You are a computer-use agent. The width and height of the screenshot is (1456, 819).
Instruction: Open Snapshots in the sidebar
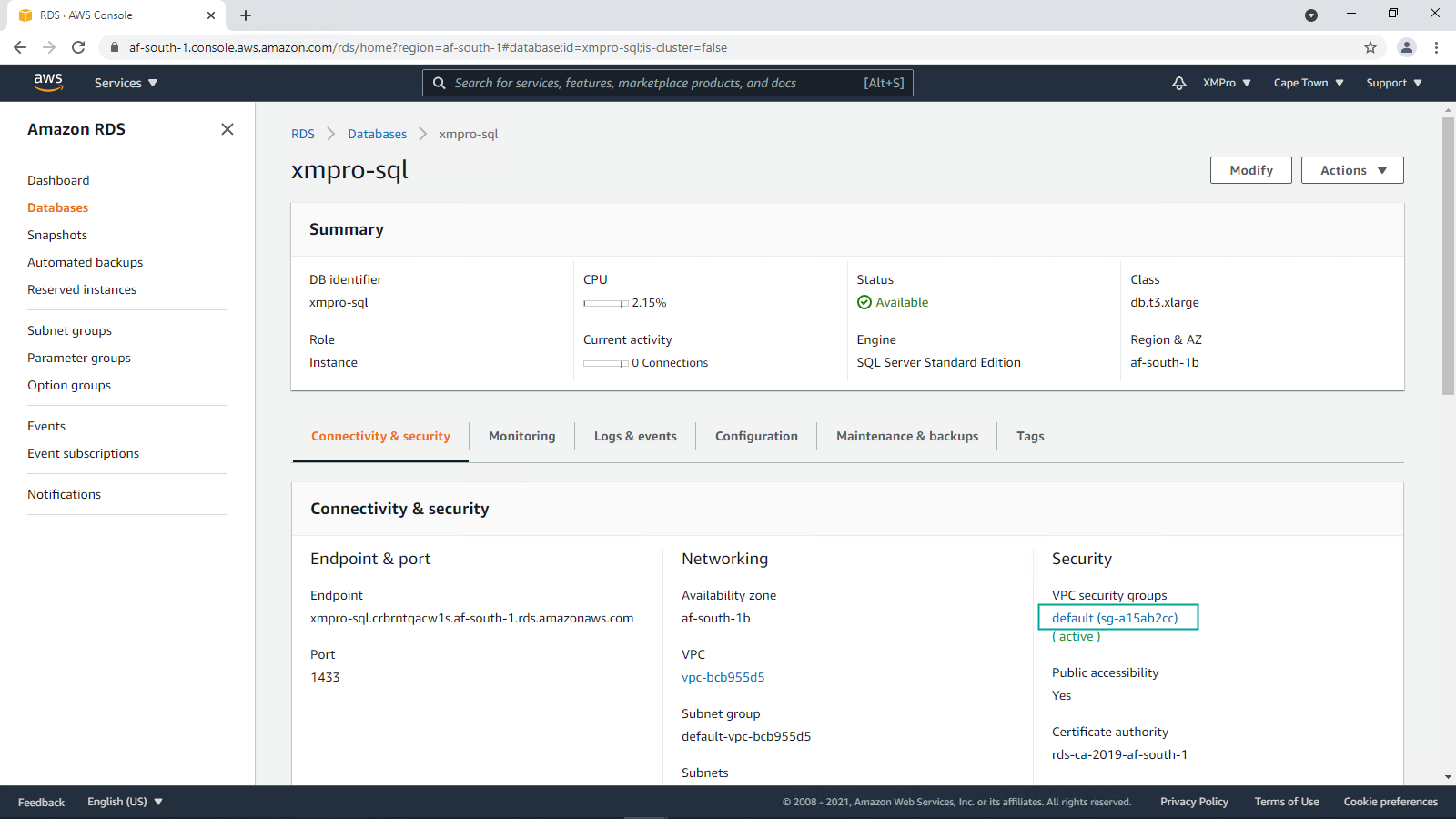coord(57,235)
